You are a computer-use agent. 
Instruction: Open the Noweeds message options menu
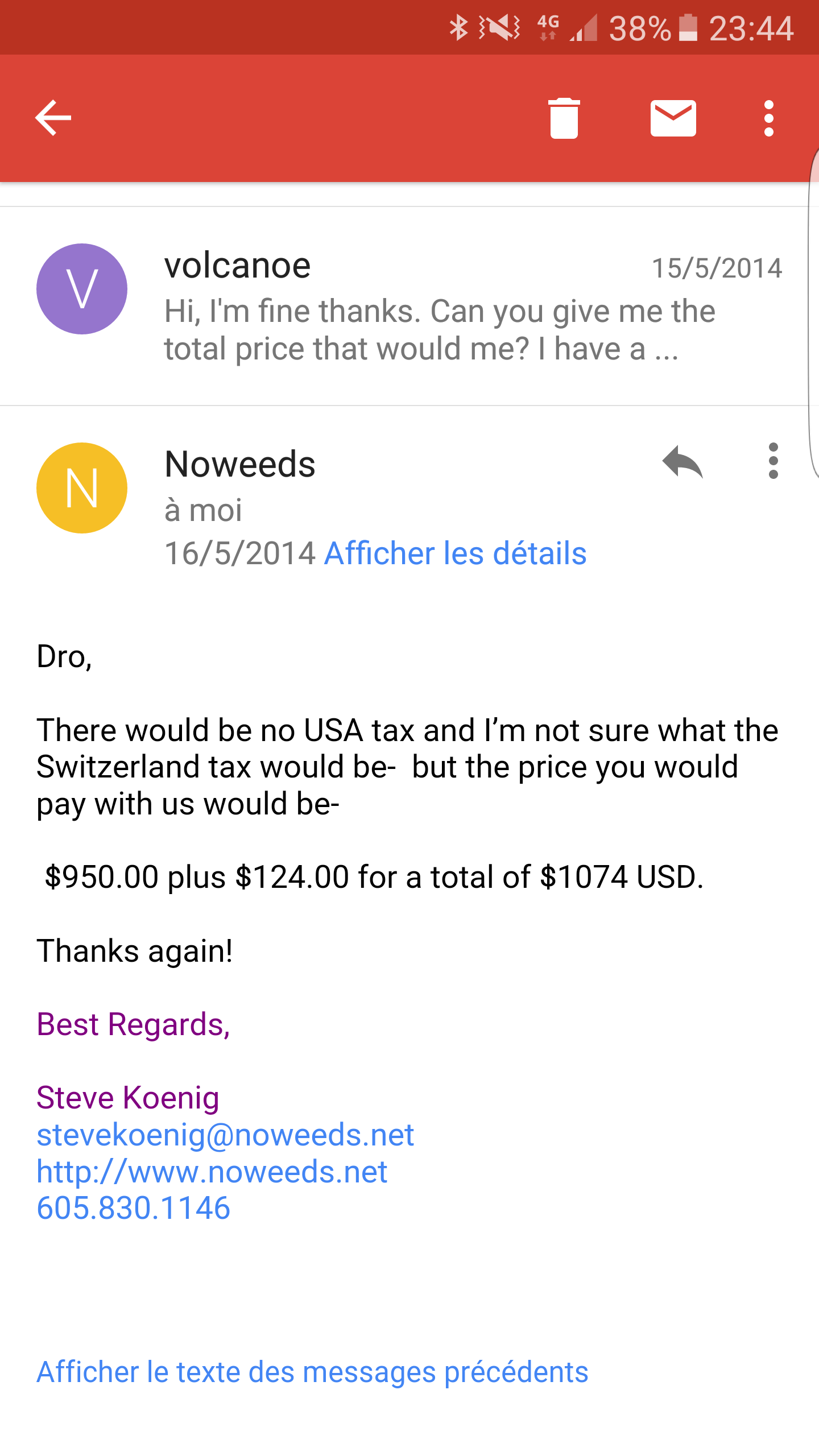tap(773, 461)
